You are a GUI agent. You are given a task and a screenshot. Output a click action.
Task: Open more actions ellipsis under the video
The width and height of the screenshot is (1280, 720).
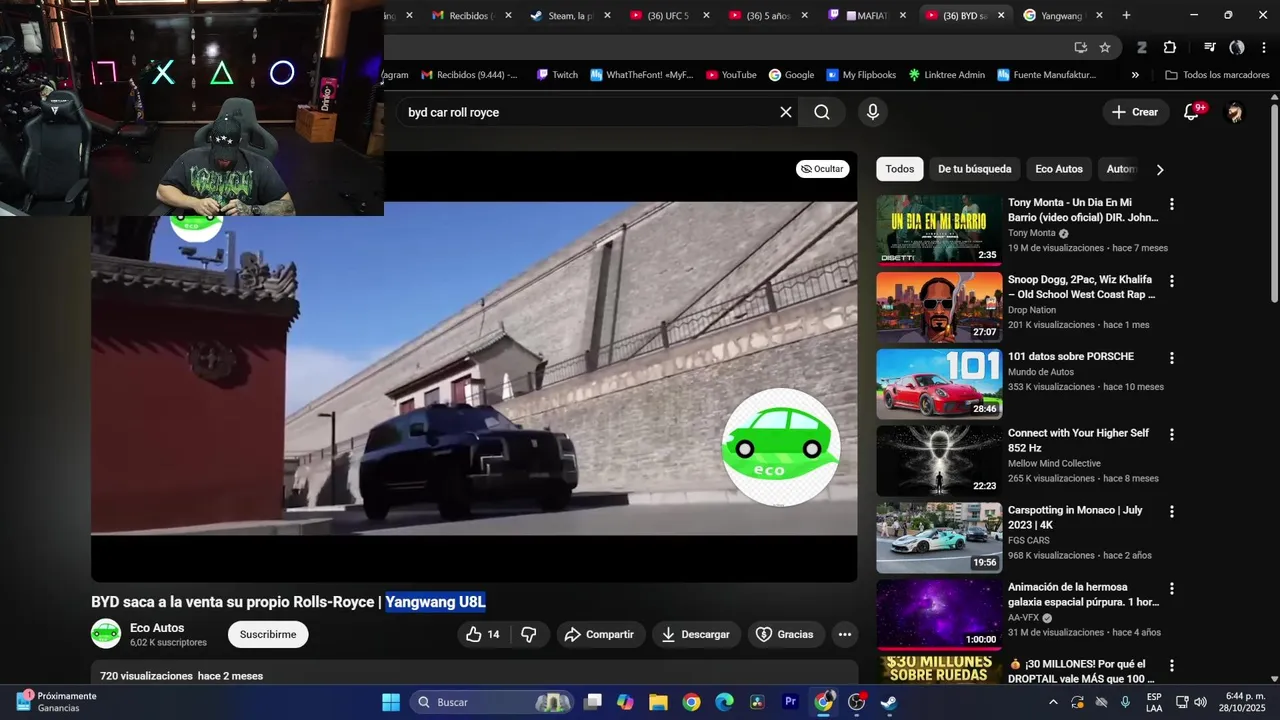pyautogui.click(x=845, y=634)
